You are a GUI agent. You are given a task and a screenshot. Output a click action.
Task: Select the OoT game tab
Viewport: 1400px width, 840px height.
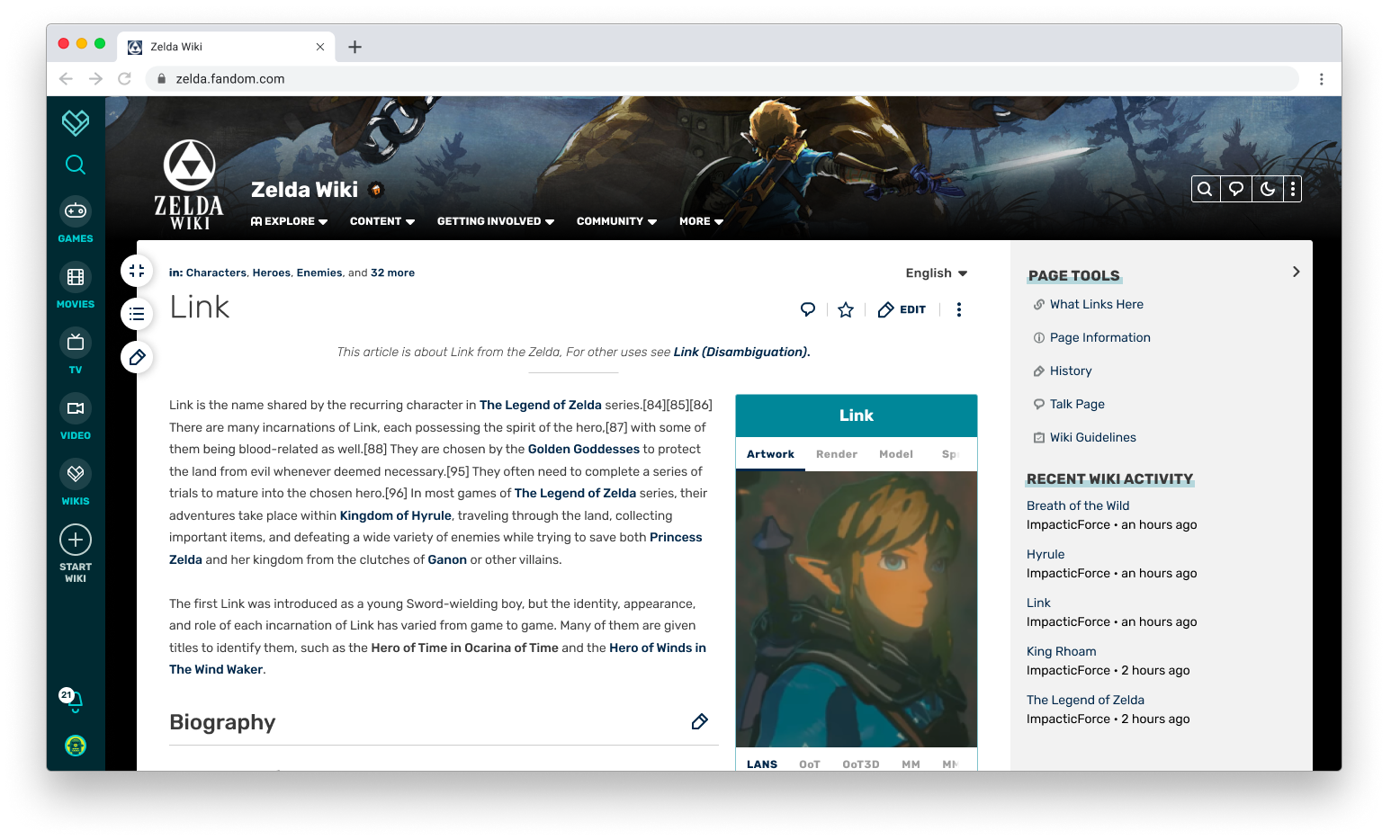810,764
